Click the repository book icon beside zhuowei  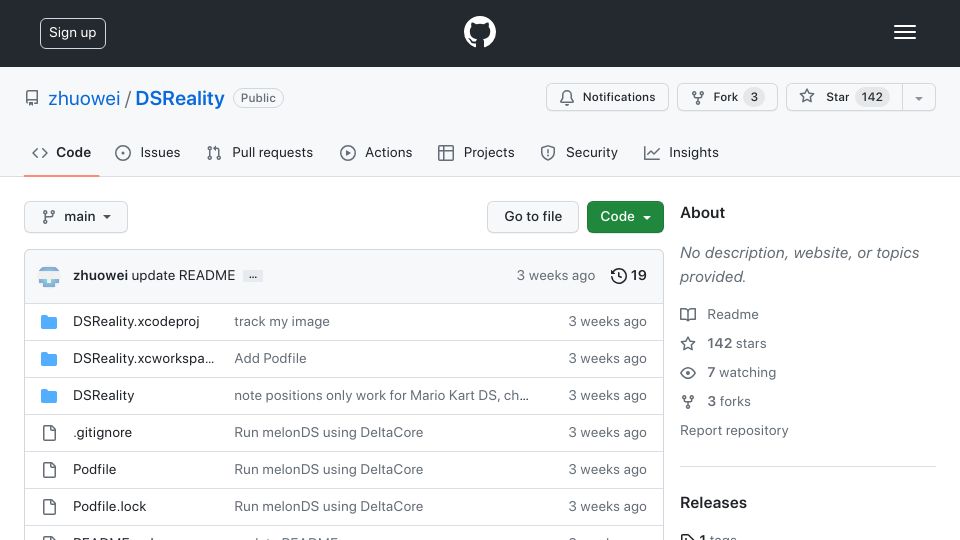pyautogui.click(x=32, y=98)
